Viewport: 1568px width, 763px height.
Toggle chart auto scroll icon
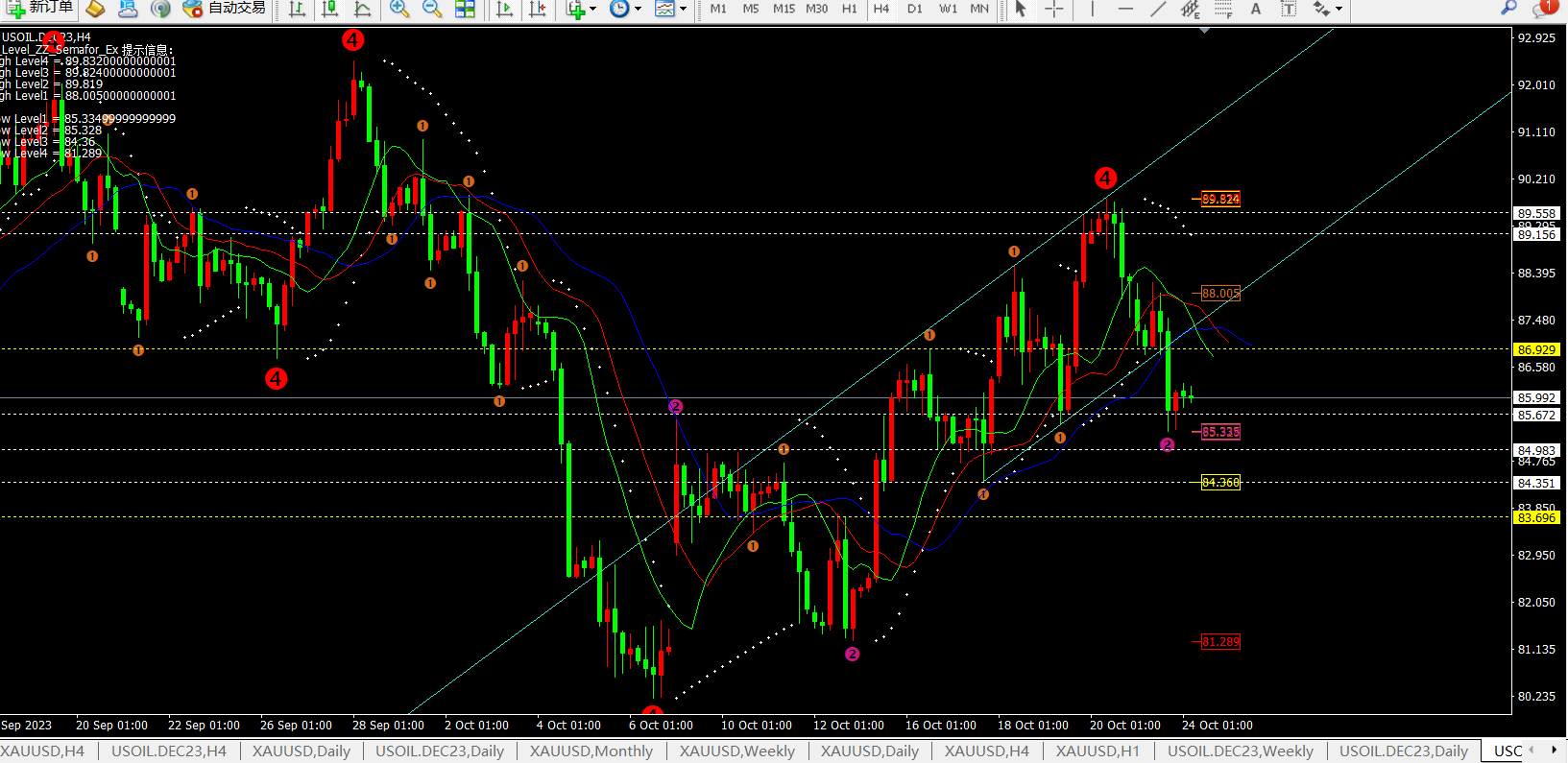[505, 9]
